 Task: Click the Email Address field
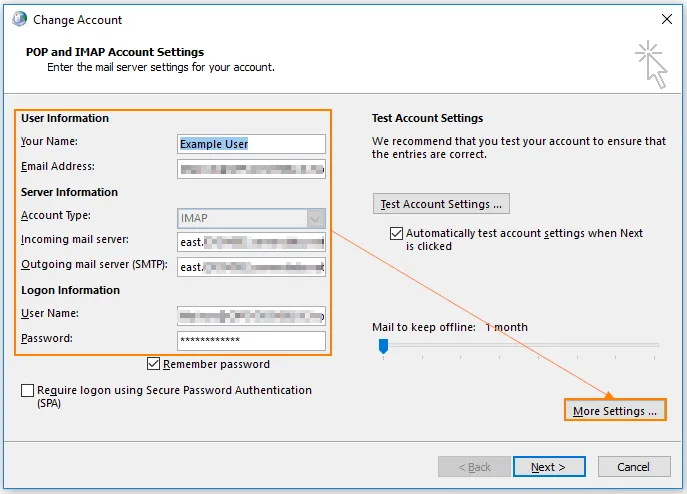tap(251, 169)
